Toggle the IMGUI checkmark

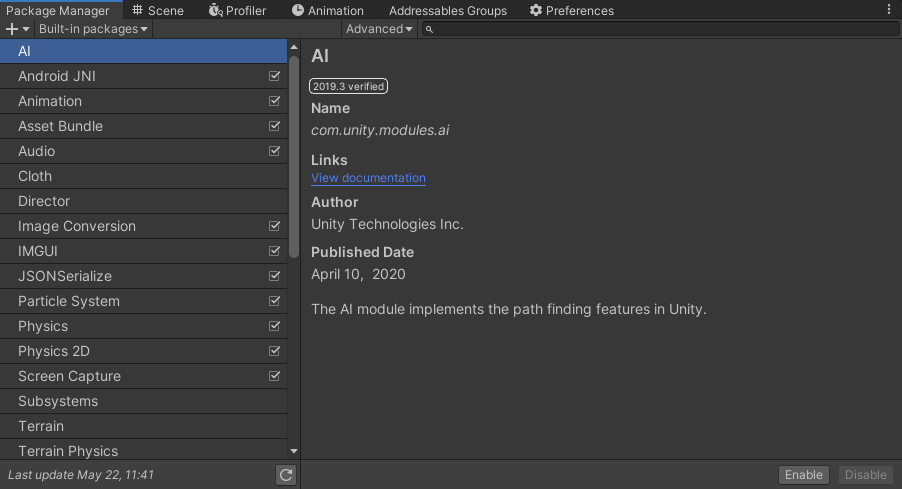[x=274, y=251]
